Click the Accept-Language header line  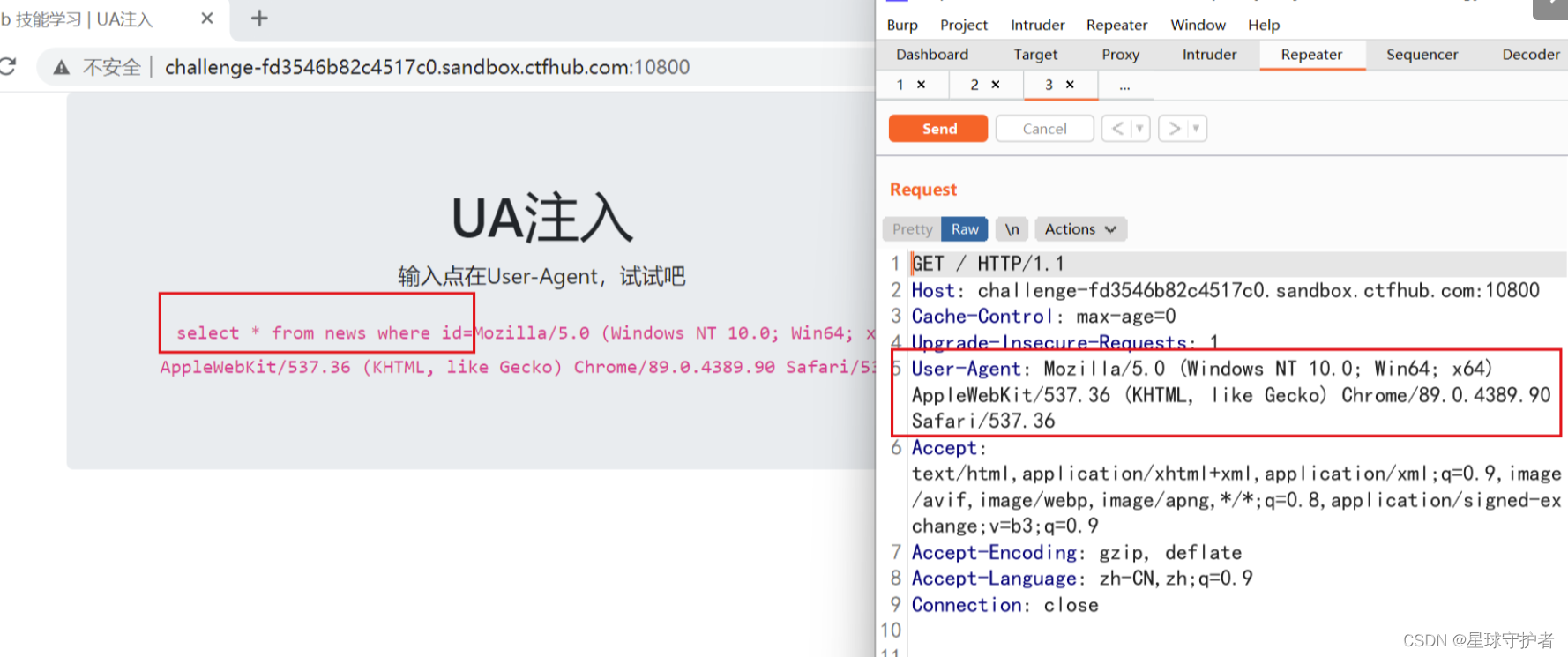click(1082, 579)
